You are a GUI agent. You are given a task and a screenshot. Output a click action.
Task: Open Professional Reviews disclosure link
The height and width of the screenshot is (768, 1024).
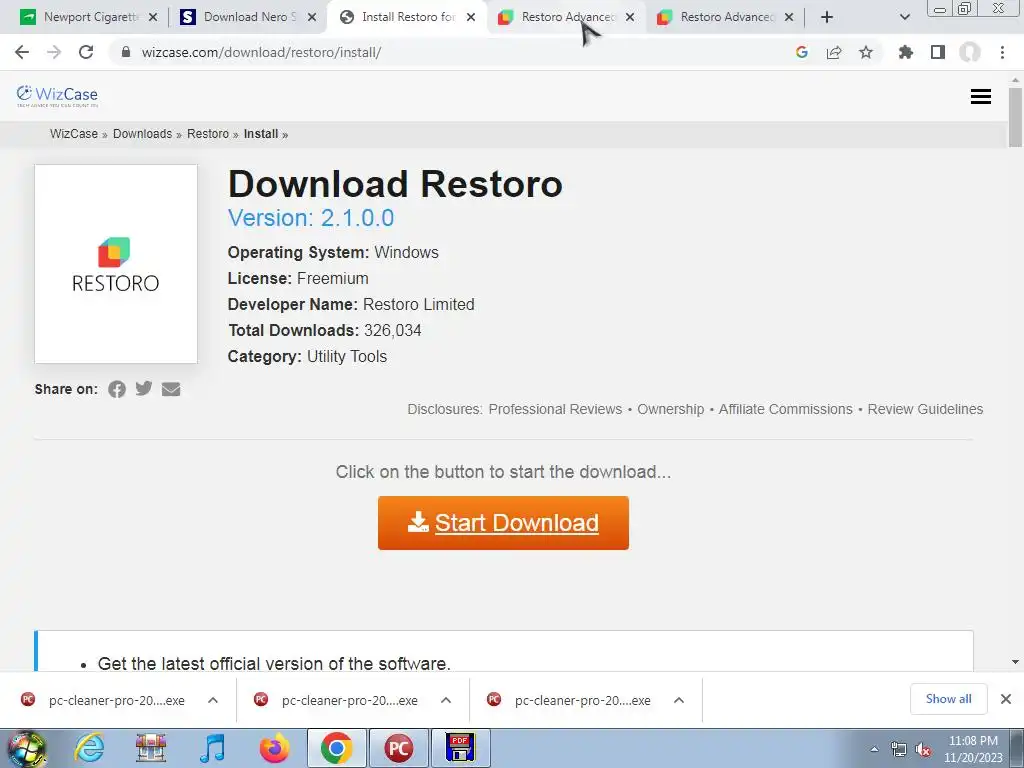tap(555, 409)
